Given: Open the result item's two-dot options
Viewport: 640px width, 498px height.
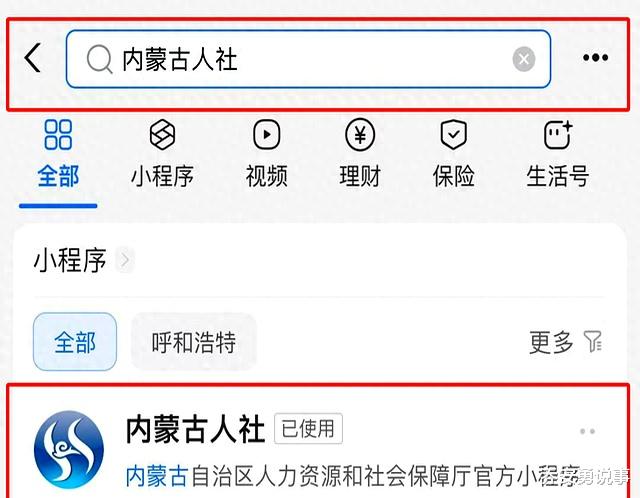Looking at the screenshot, I should click(x=587, y=431).
